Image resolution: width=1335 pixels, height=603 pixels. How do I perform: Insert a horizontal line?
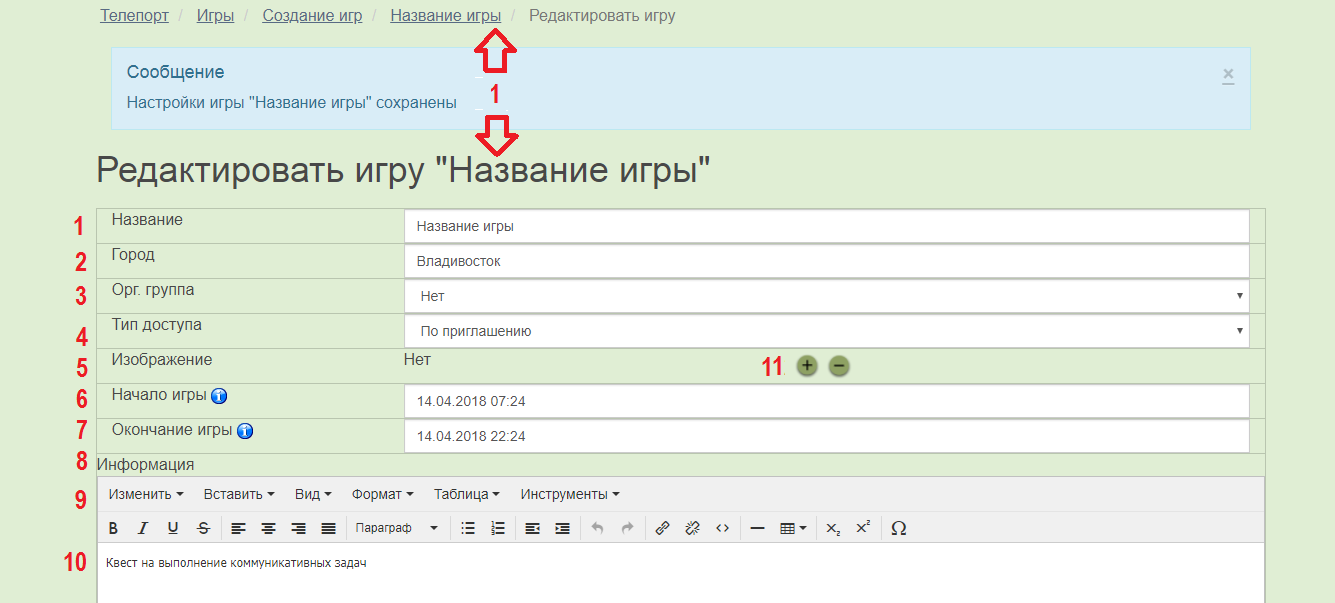click(x=757, y=528)
